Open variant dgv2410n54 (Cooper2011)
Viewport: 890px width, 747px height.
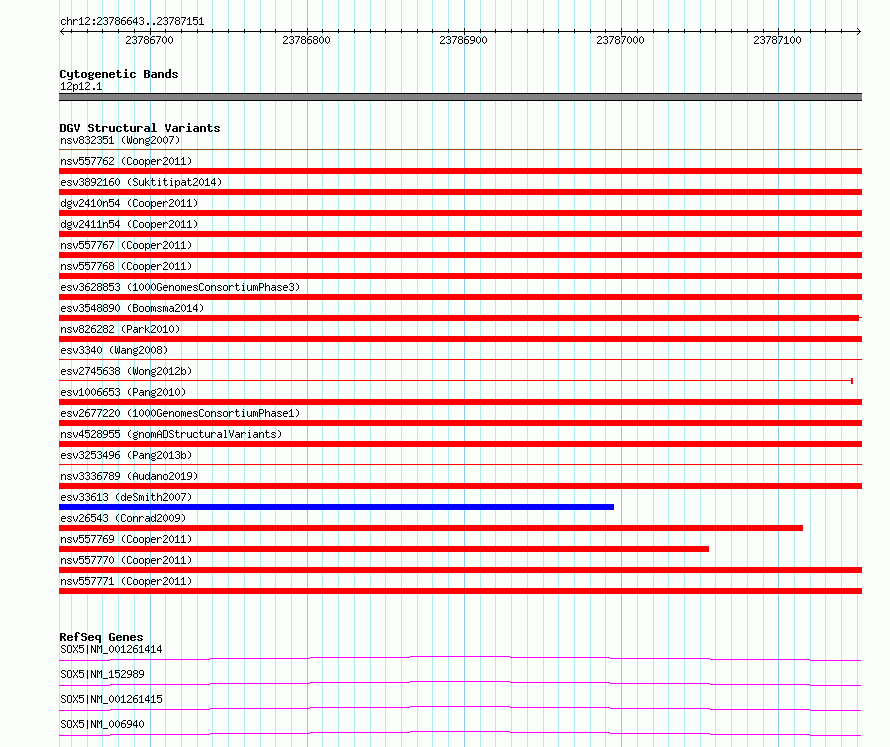tap(129, 203)
